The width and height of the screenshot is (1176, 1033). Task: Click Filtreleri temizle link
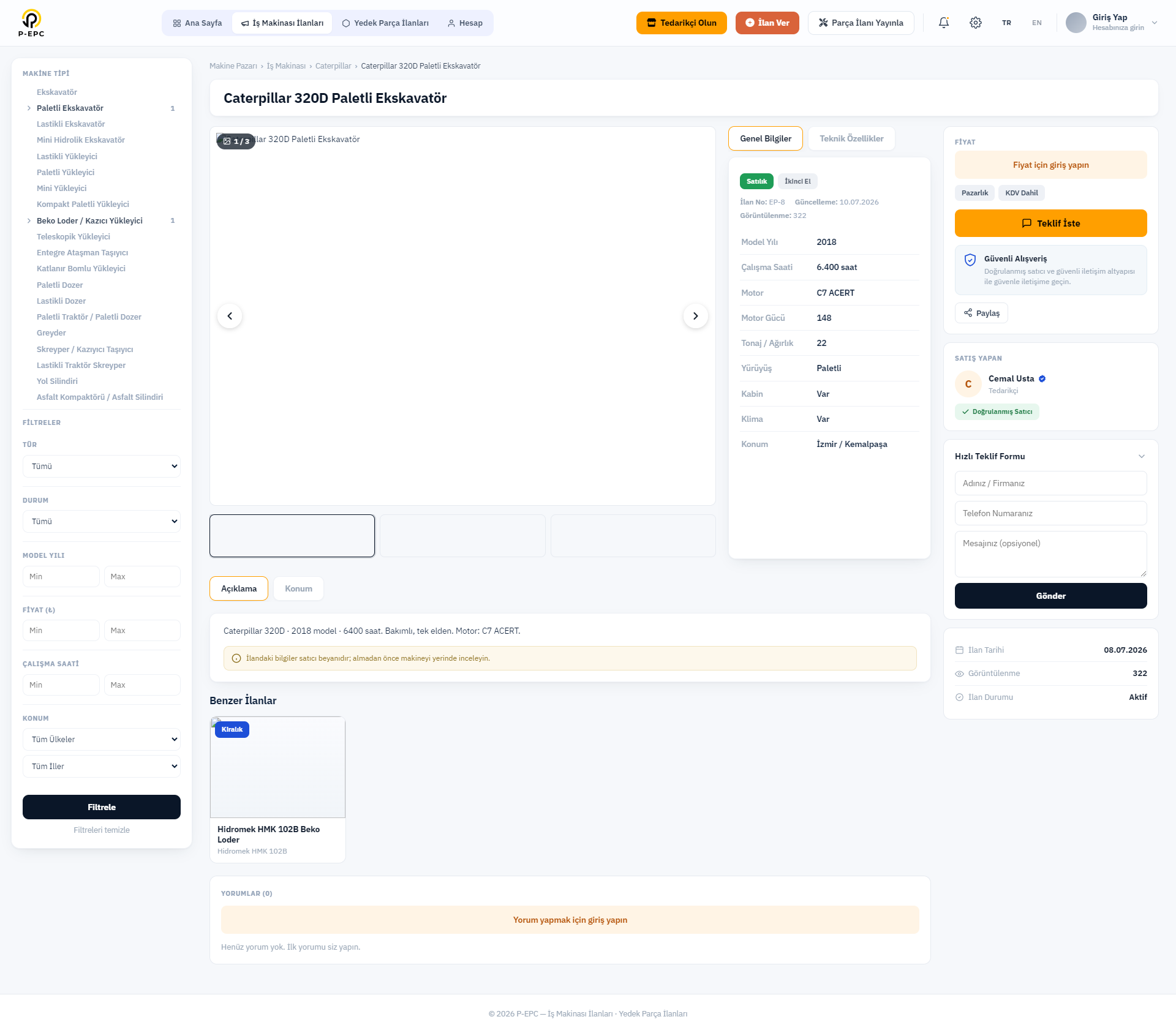coord(102,830)
